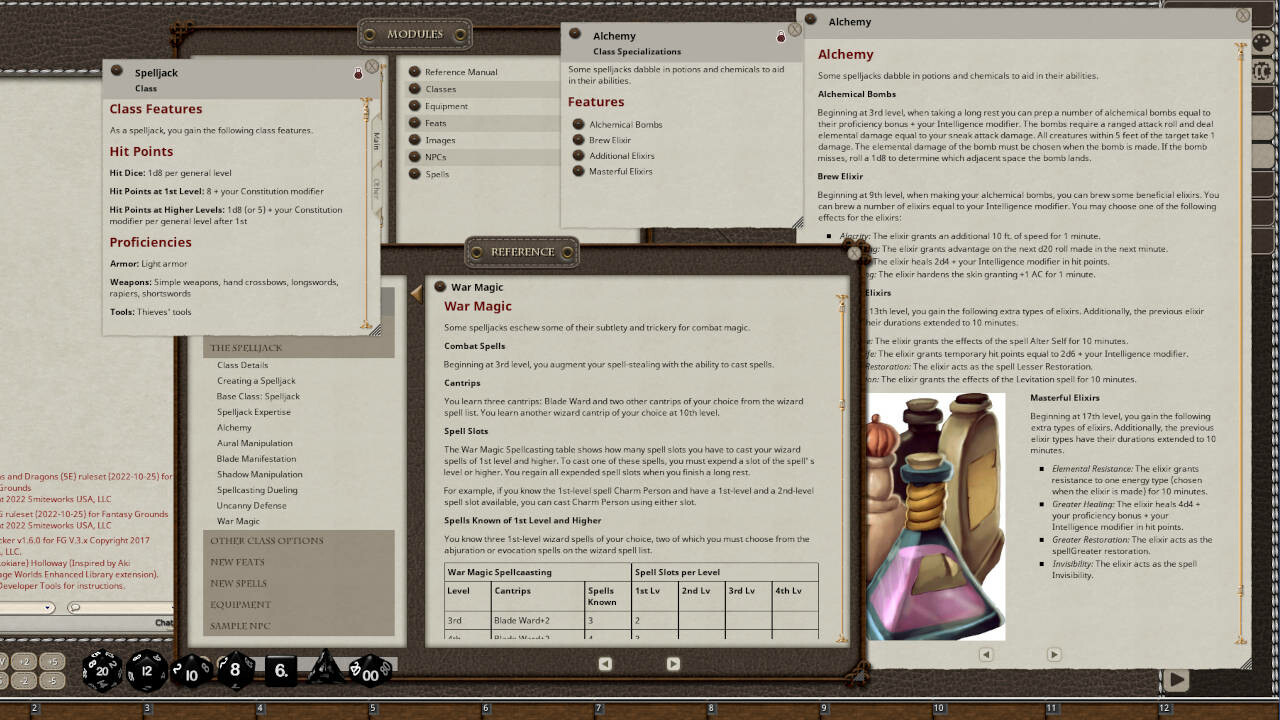
Task: Roll the black d20 die
Action: [x=100, y=672]
